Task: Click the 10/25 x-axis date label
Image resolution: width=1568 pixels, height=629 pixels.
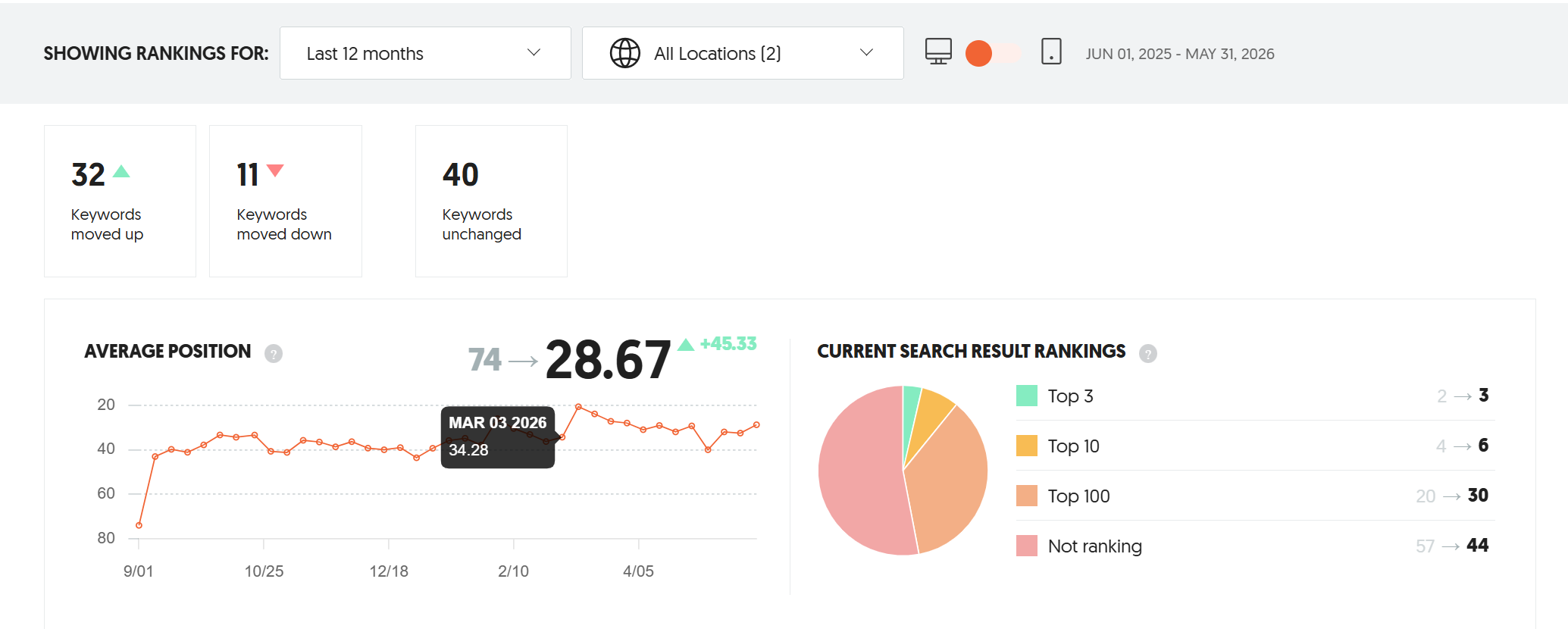Action: 264,571
